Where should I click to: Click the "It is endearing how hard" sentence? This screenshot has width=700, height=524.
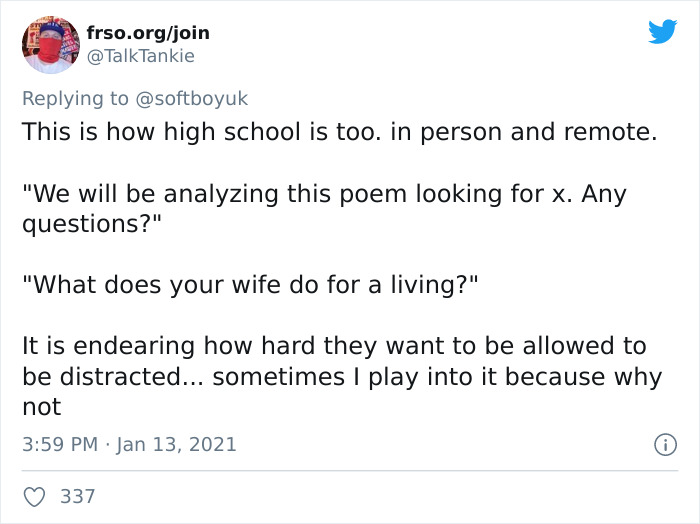click(200, 346)
